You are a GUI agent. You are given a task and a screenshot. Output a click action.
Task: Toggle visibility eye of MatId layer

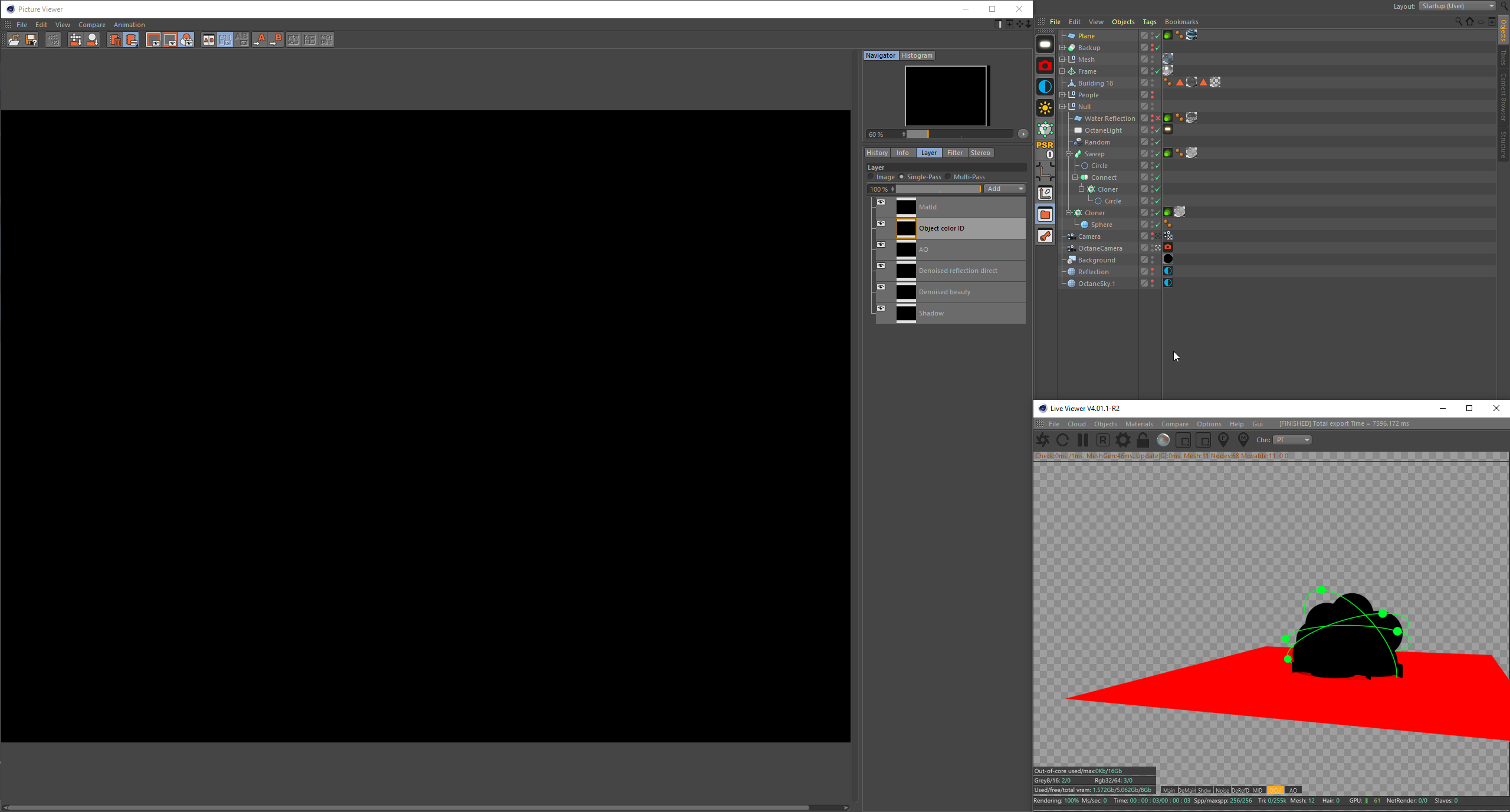click(x=881, y=202)
